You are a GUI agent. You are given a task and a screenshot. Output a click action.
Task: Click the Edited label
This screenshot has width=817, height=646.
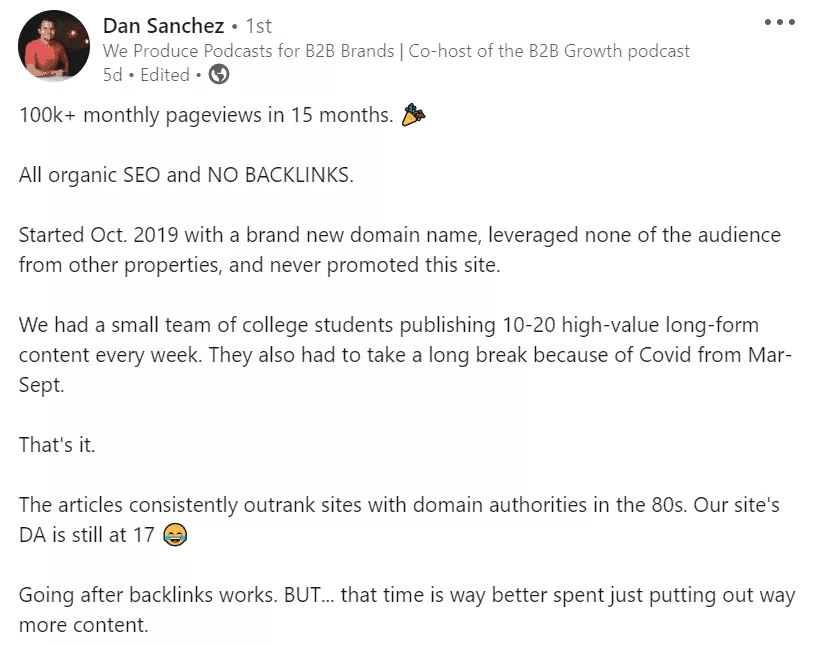point(165,75)
